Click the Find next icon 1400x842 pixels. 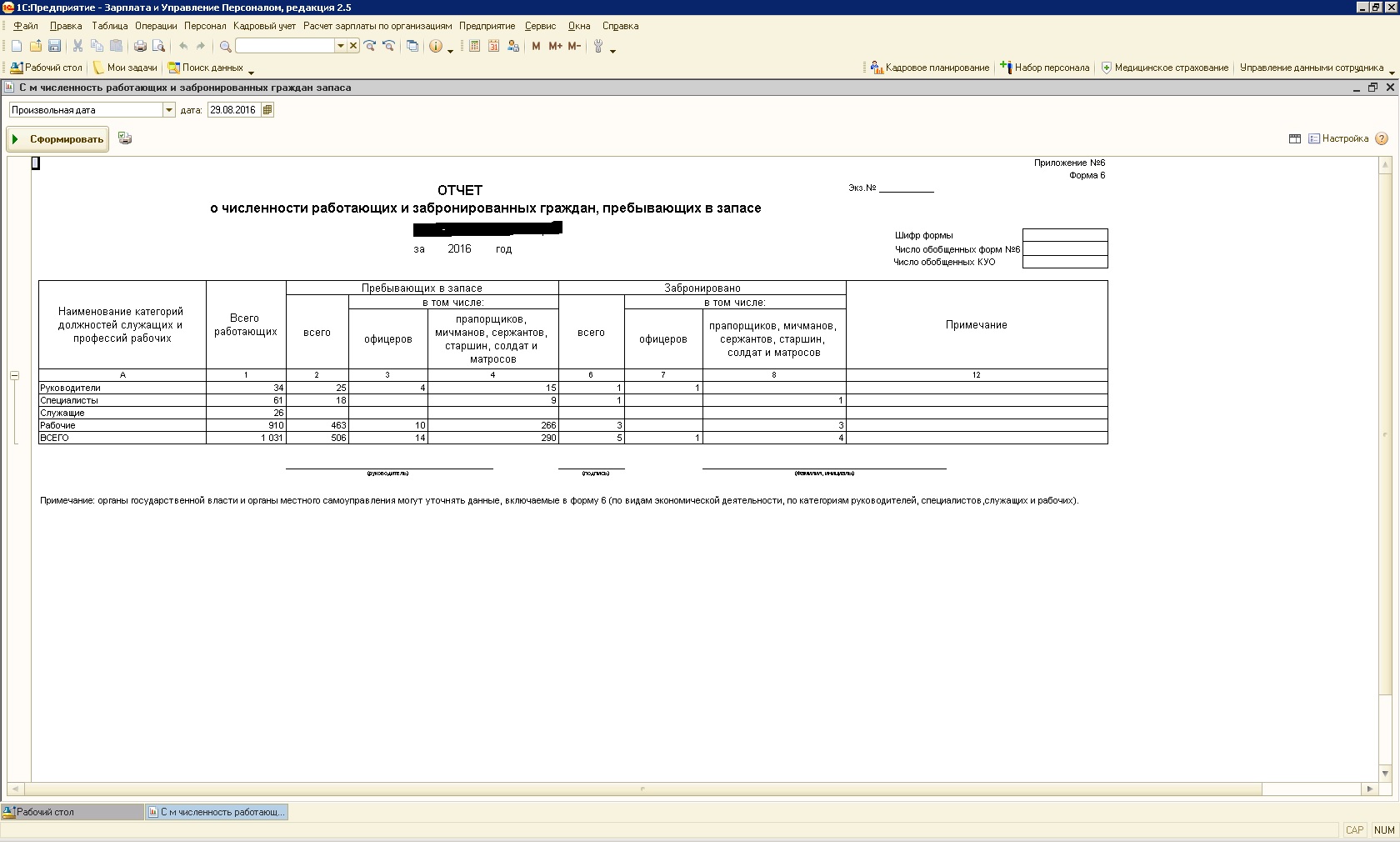point(370,47)
